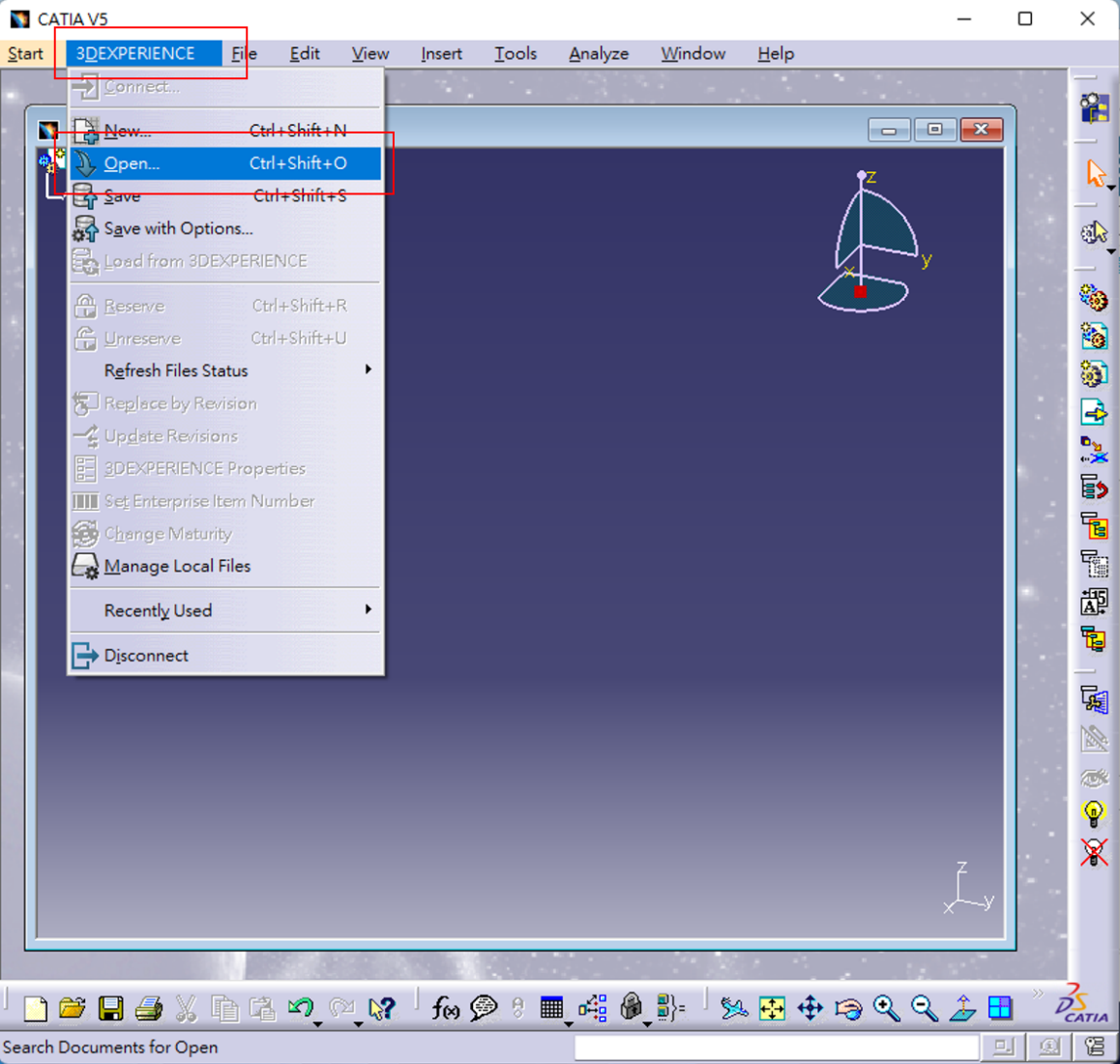Image resolution: width=1120 pixels, height=1064 pixels.
Task: Click the Open folder icon in bottom toolbar
Action: [x=73, y=1008]
